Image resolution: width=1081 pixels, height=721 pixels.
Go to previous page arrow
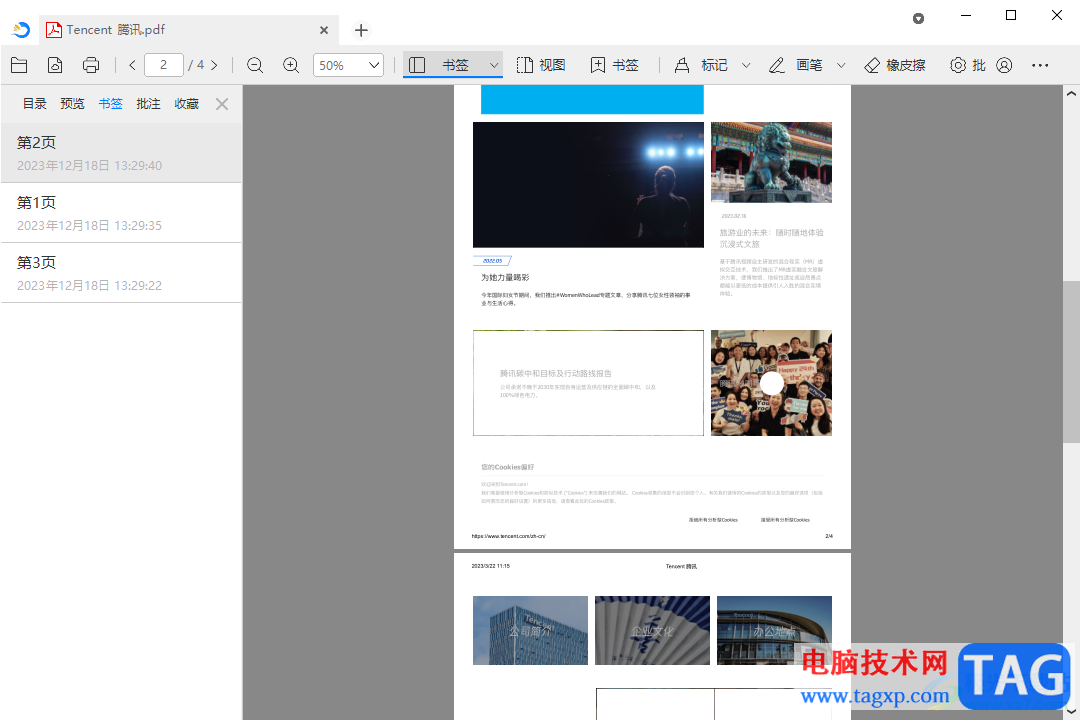(132, 65)
